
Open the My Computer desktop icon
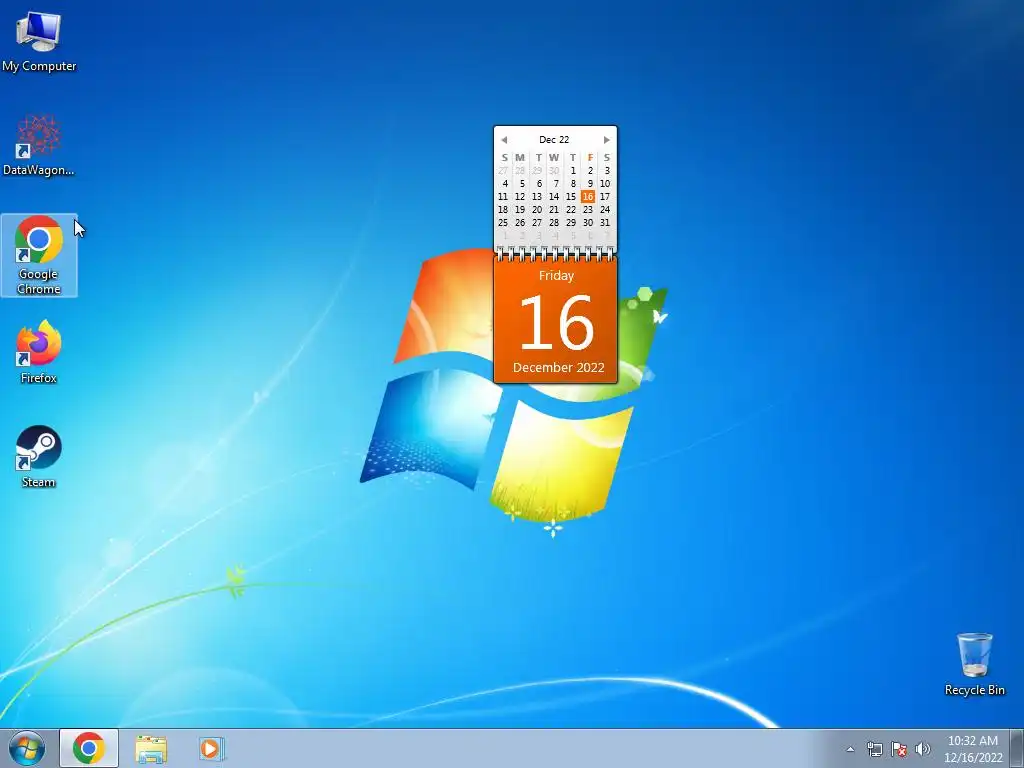(39, 40)
